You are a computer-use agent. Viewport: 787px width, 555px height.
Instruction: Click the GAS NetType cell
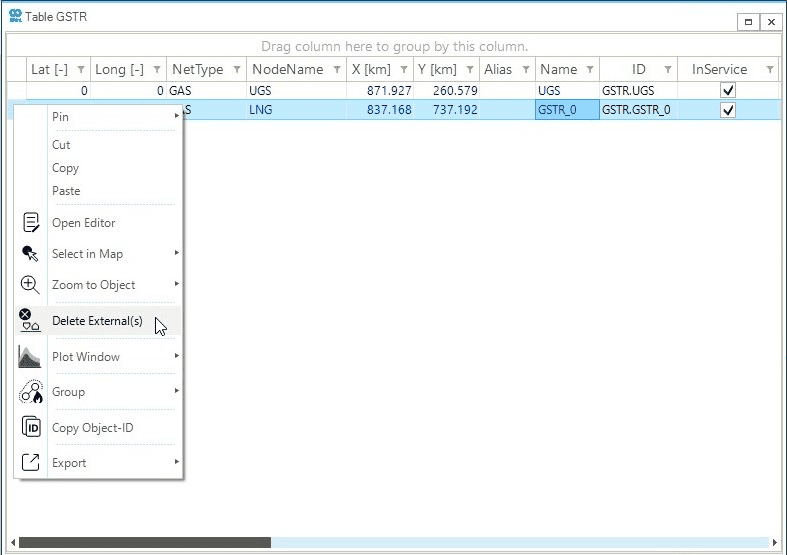pyautogui.click(x=206, y=90)
